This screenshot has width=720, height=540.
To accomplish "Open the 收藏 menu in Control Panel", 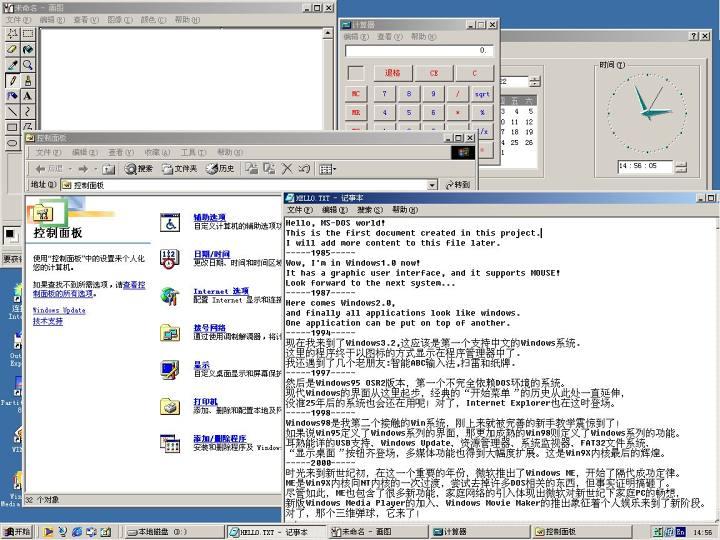I will [157, 152].
